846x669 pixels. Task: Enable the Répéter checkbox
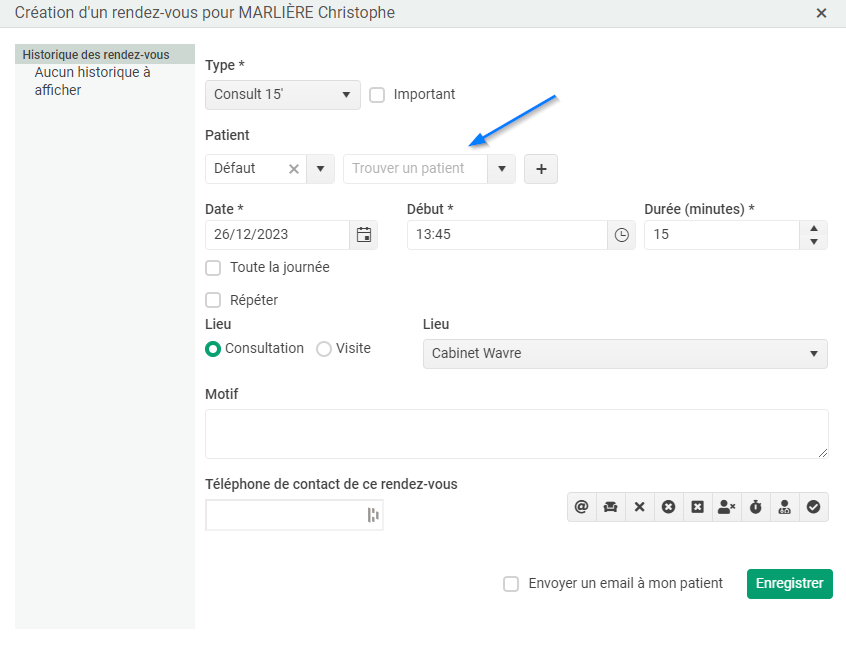click(213, 300)
